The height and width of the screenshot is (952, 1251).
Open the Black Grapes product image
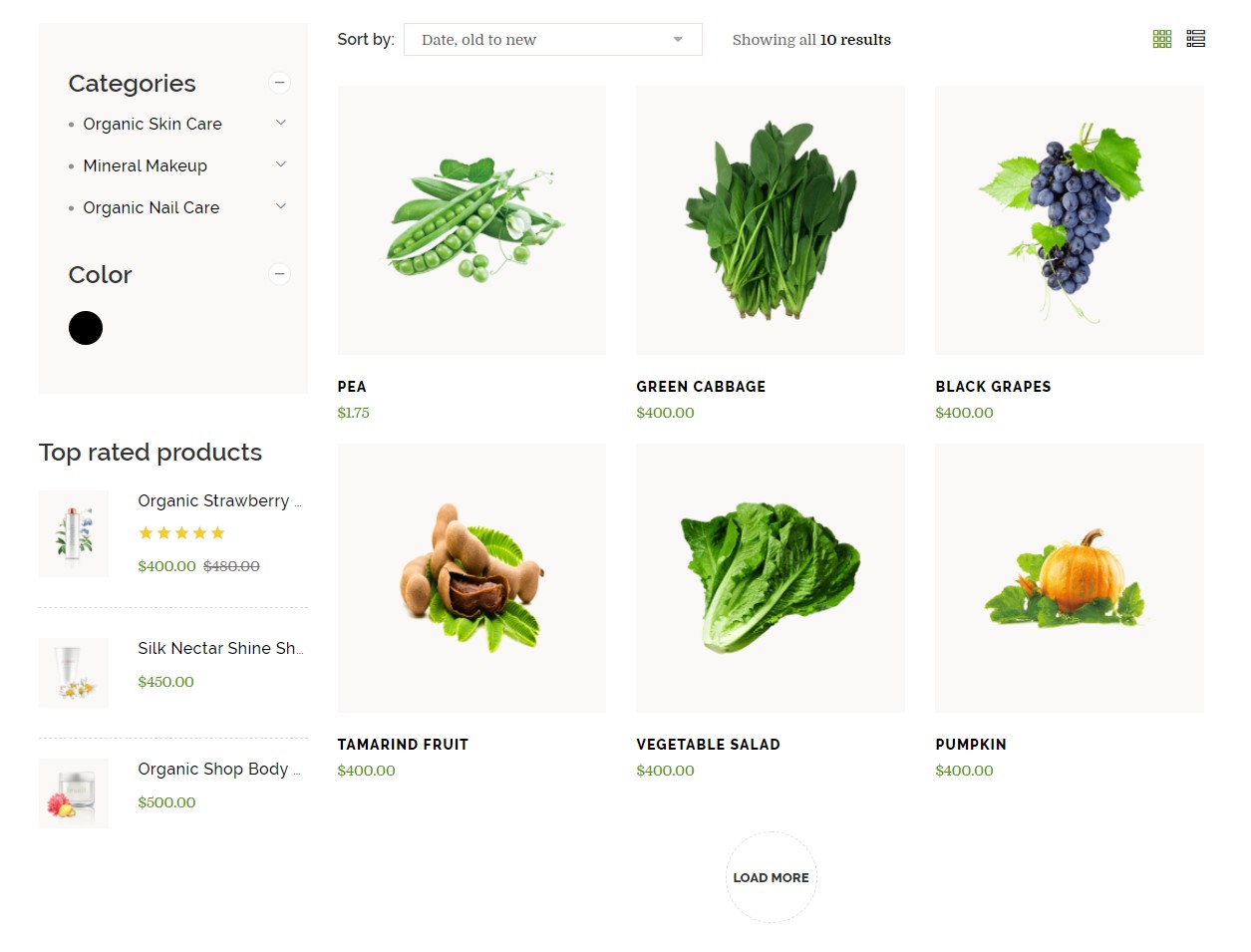pos(1070,220)
